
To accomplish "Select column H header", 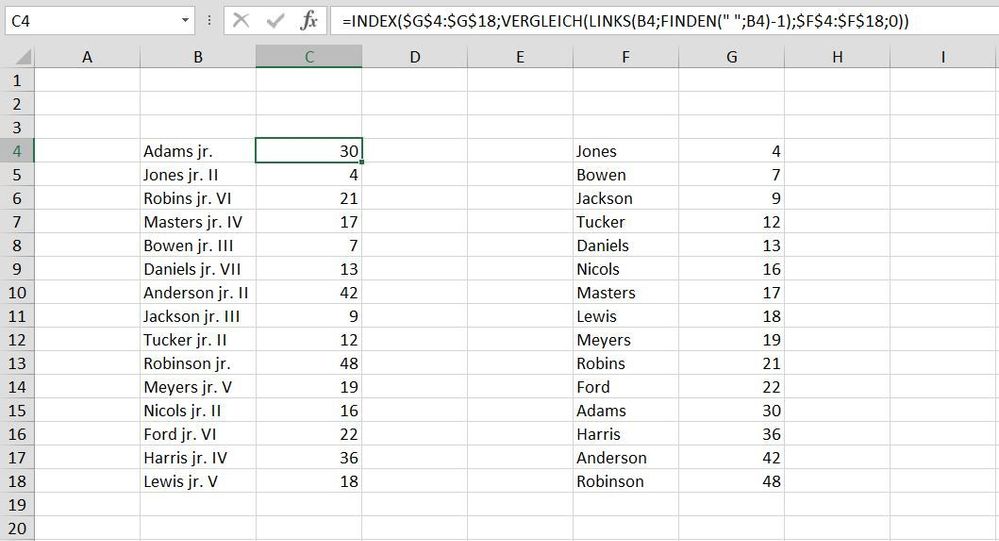I will [x=837, y=57].
